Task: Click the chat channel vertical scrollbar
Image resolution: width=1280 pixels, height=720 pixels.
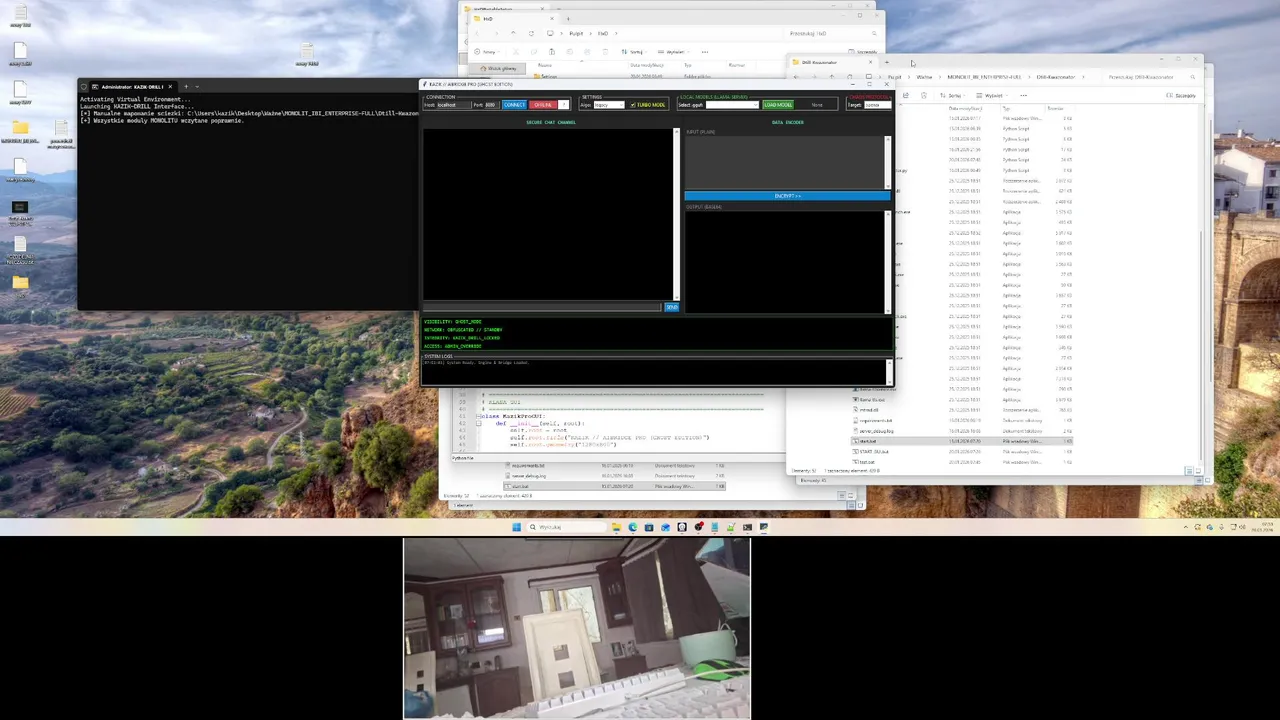Action: click(x=677, y=214)
